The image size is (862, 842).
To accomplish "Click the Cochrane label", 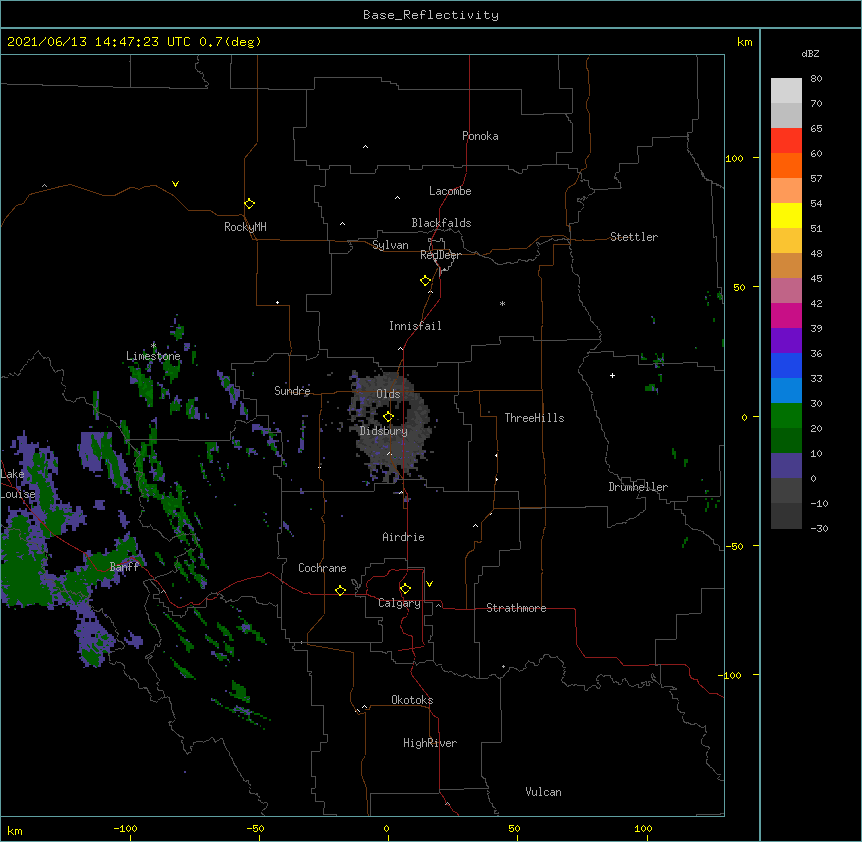I will (322, 568).
